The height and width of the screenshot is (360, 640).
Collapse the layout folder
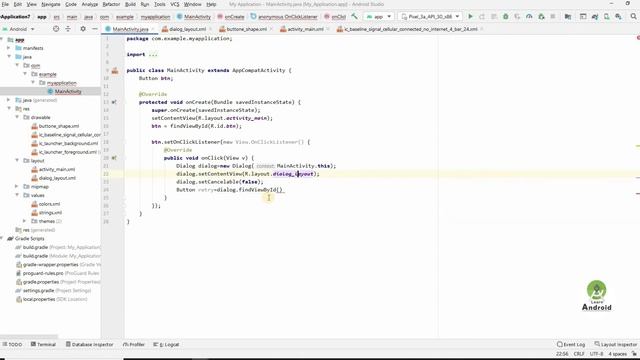click(17, 160)
